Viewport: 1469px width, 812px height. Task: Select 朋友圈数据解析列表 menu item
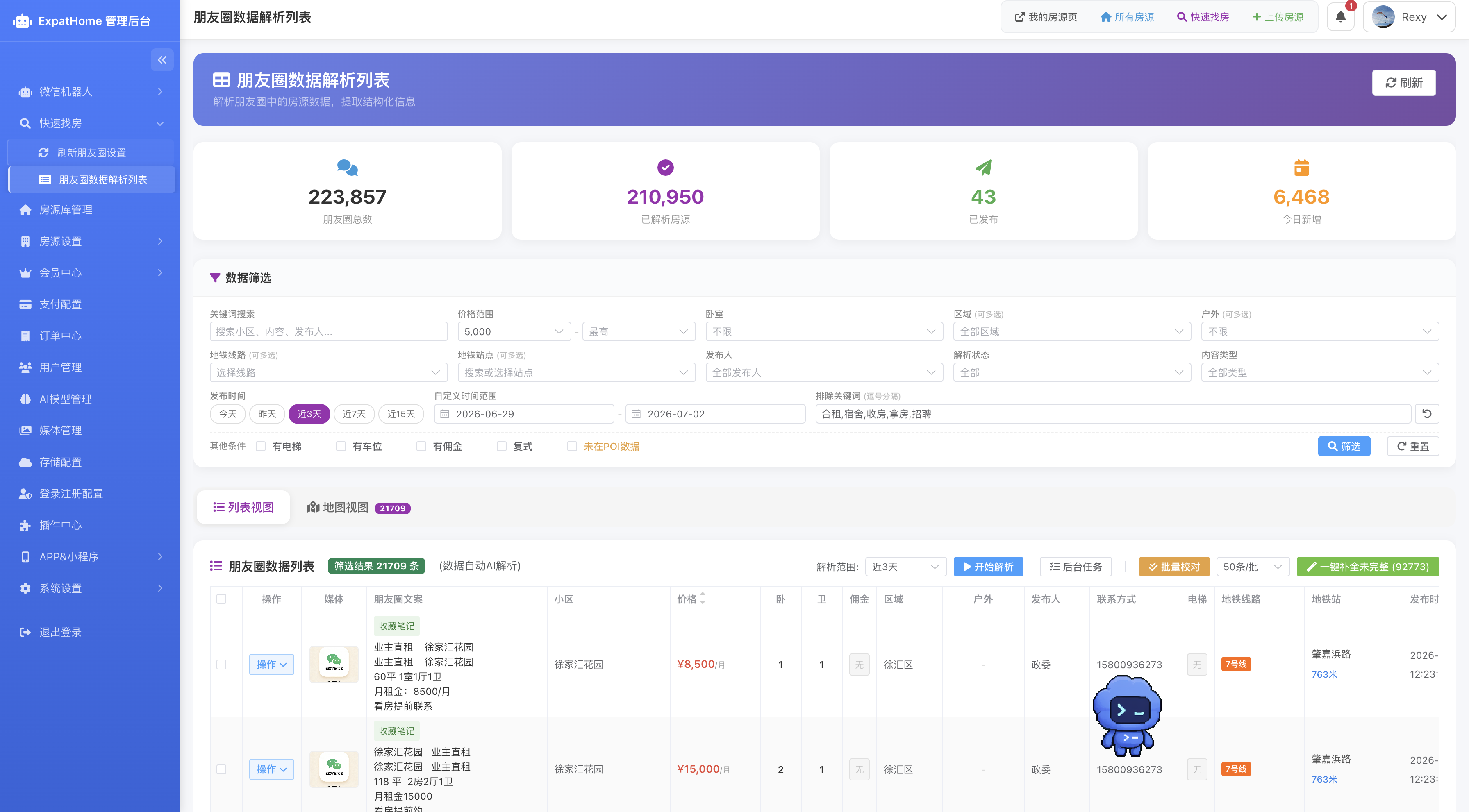coord(92,179)
